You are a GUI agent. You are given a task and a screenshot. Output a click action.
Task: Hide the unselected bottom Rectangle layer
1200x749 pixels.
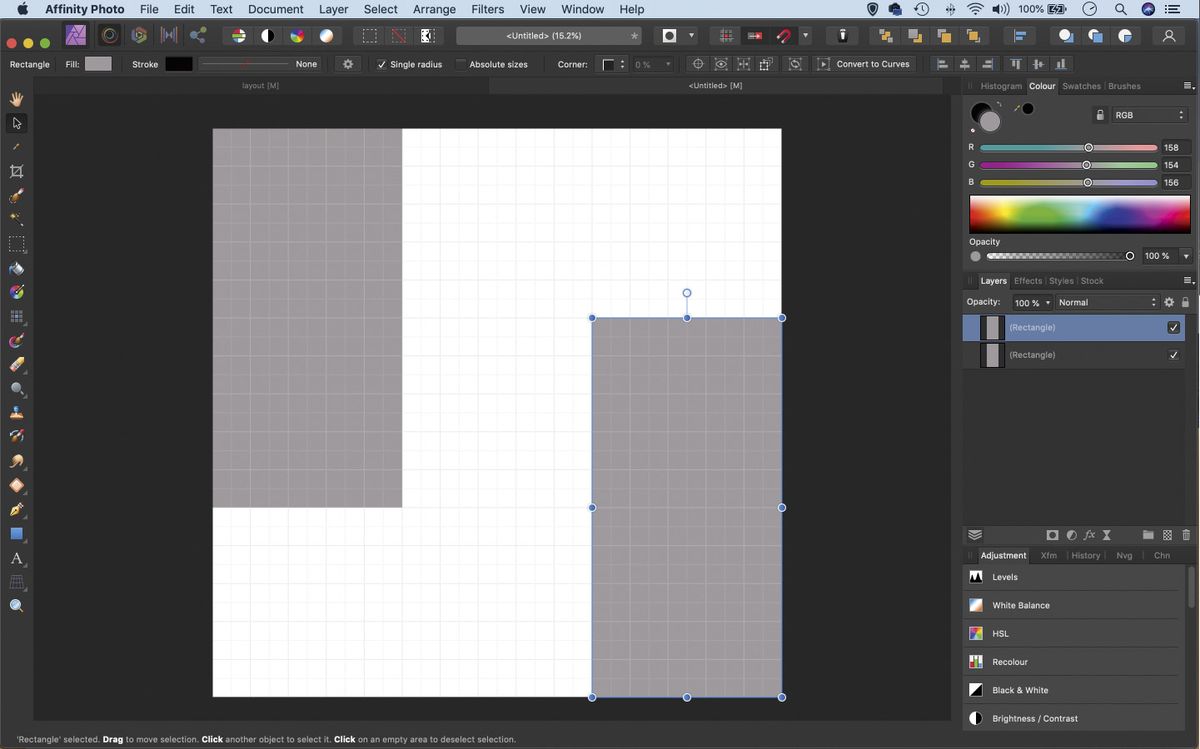(1174, 355)
